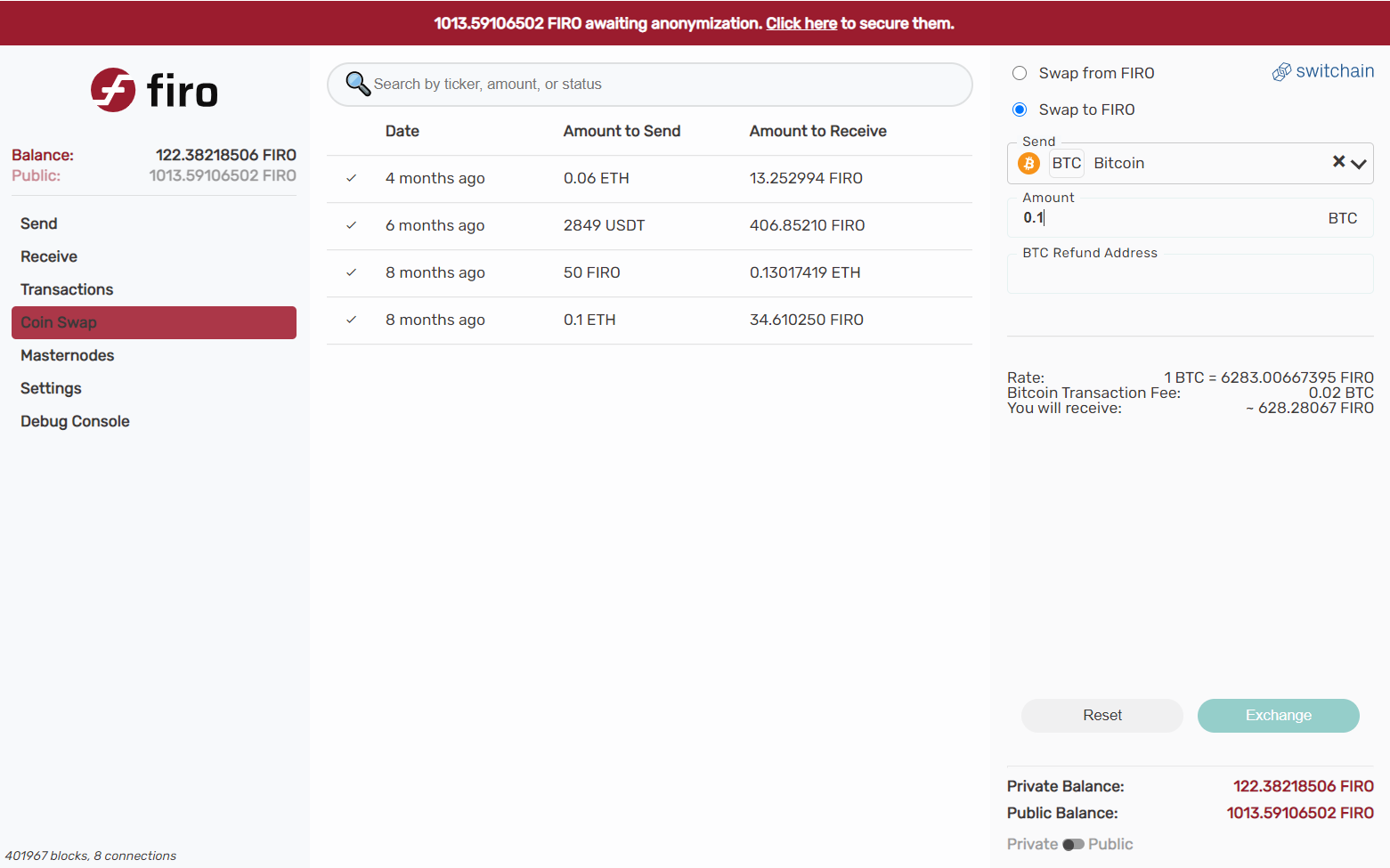Click the search magnifier icon
Viewport: 1390px width, 868px height.
pos(358,84)
